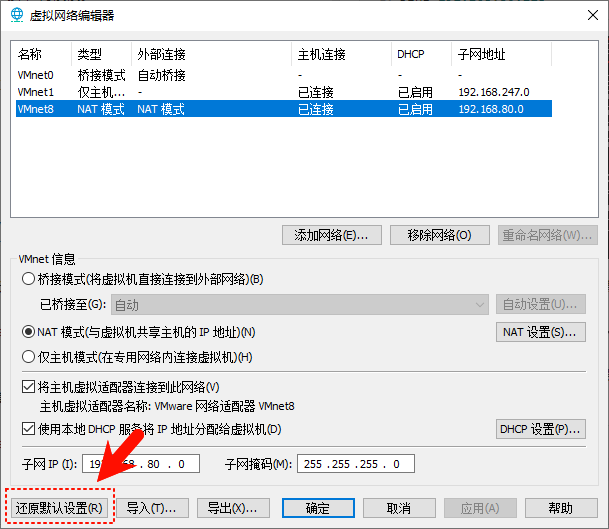Click the 子网地址 column header
This screenshot has width=609, height=529.
coord(480,54)
